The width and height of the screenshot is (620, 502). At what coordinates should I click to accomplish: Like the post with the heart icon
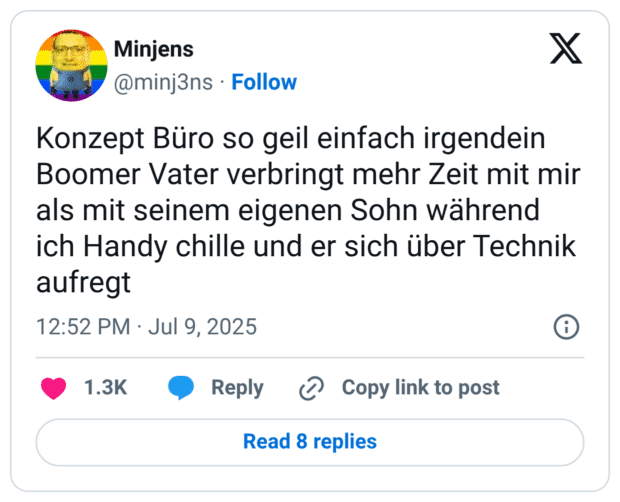53,388
